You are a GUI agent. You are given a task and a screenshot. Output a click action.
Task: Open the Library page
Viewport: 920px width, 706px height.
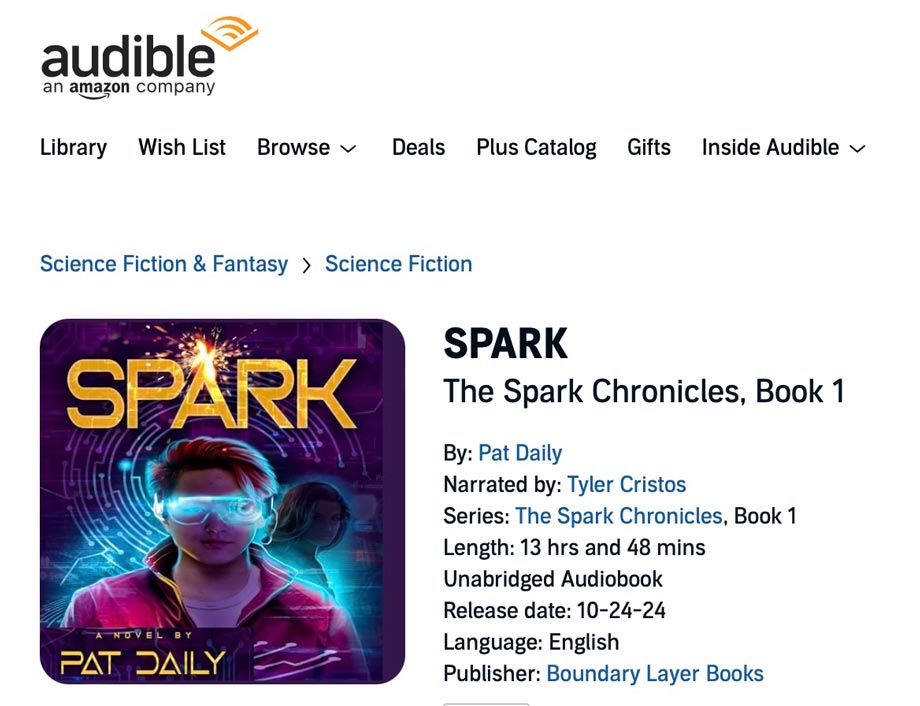[73, 147]
